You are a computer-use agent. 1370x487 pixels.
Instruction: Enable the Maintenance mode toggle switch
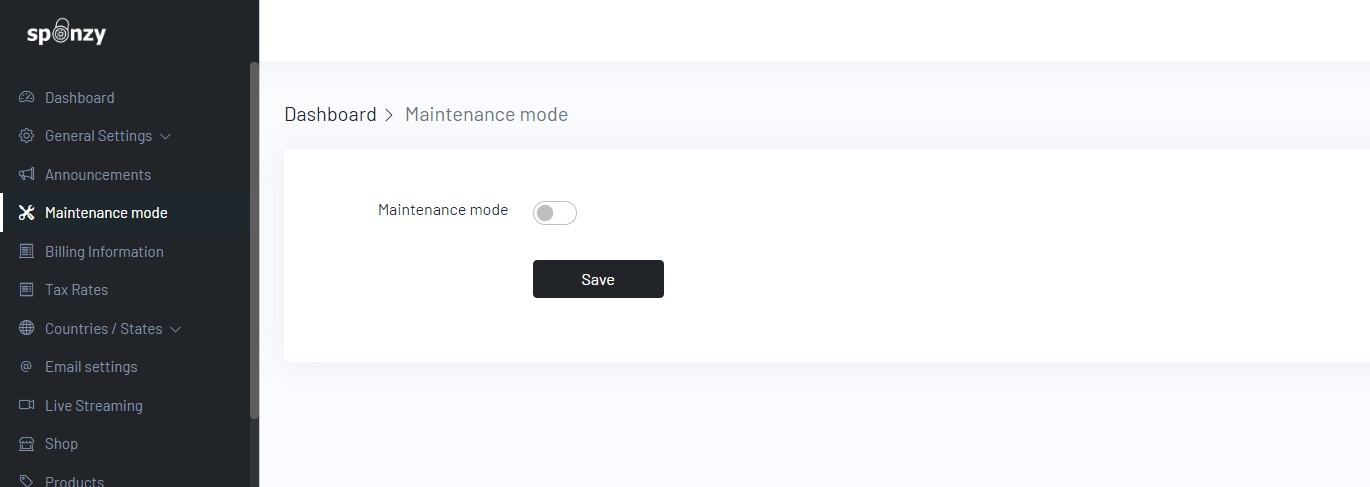555,213
